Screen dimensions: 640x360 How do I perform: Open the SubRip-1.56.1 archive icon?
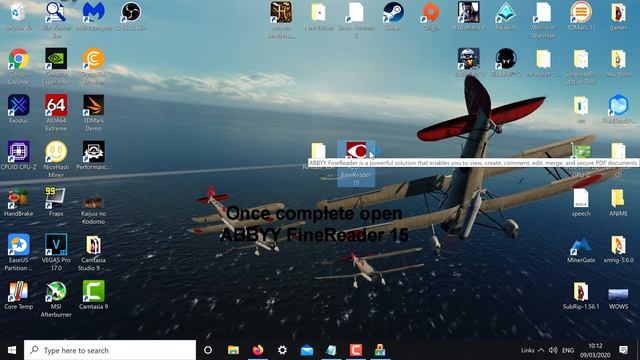pos(581,295)
